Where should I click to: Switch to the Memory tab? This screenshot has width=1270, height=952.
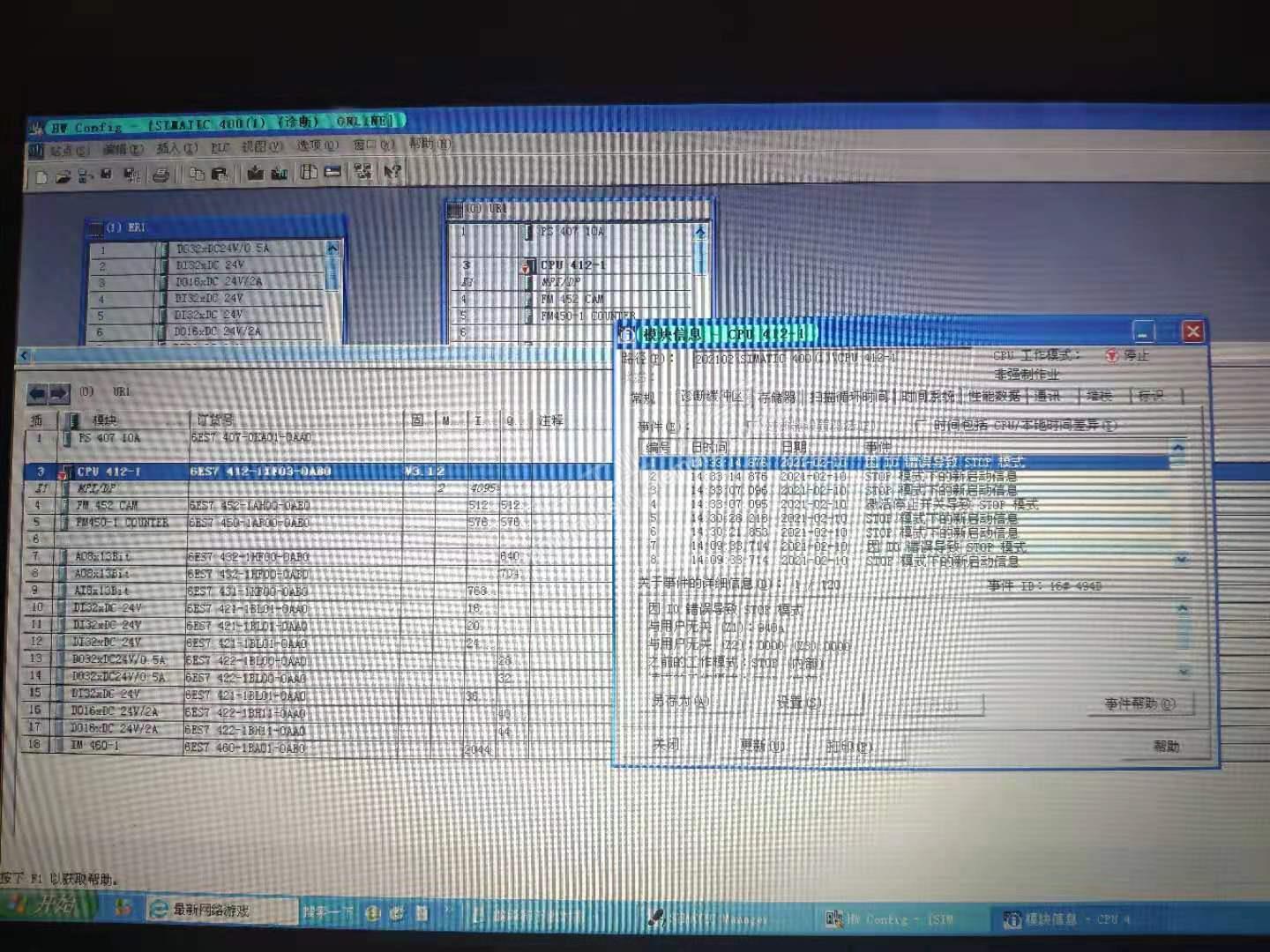[x=777, y=398]
